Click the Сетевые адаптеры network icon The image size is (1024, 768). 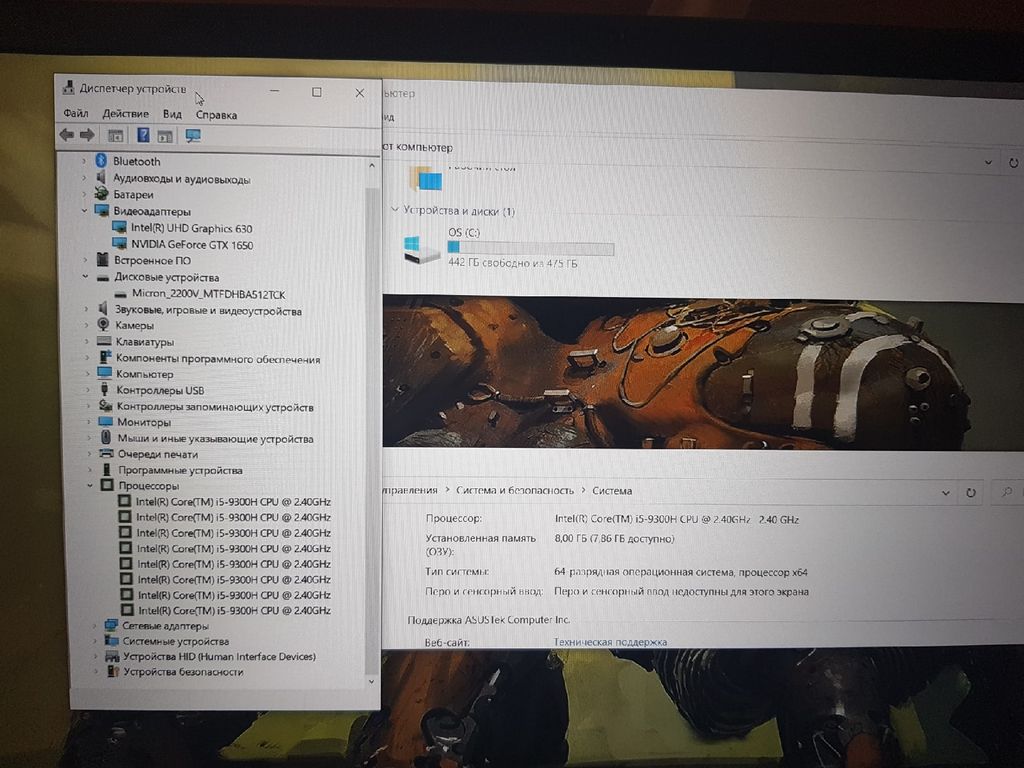(111, 626)
